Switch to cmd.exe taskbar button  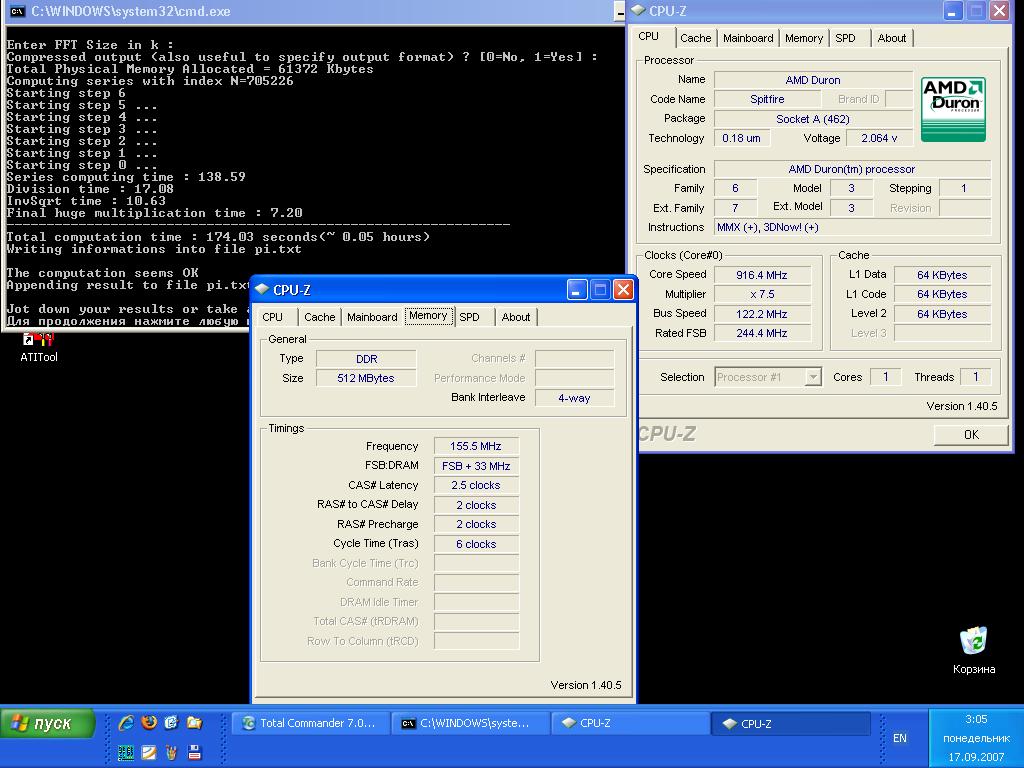point(470,723)
